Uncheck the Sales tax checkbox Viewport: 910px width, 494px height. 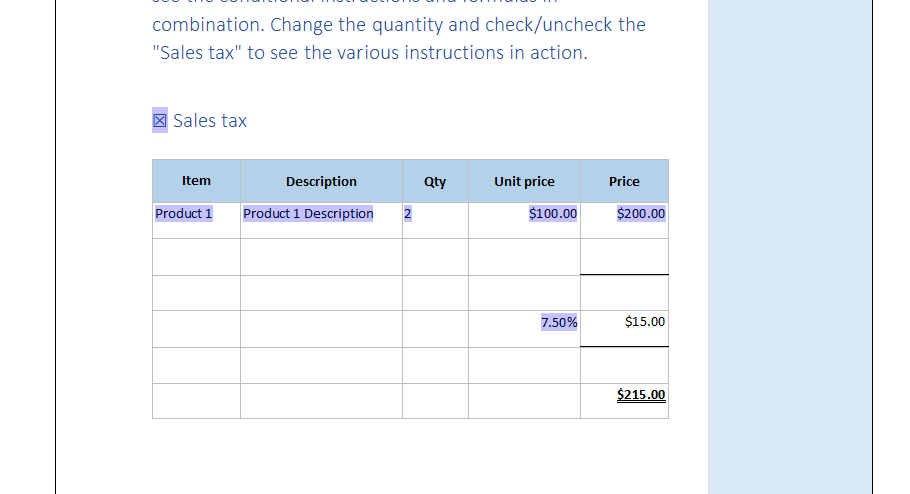160,120
